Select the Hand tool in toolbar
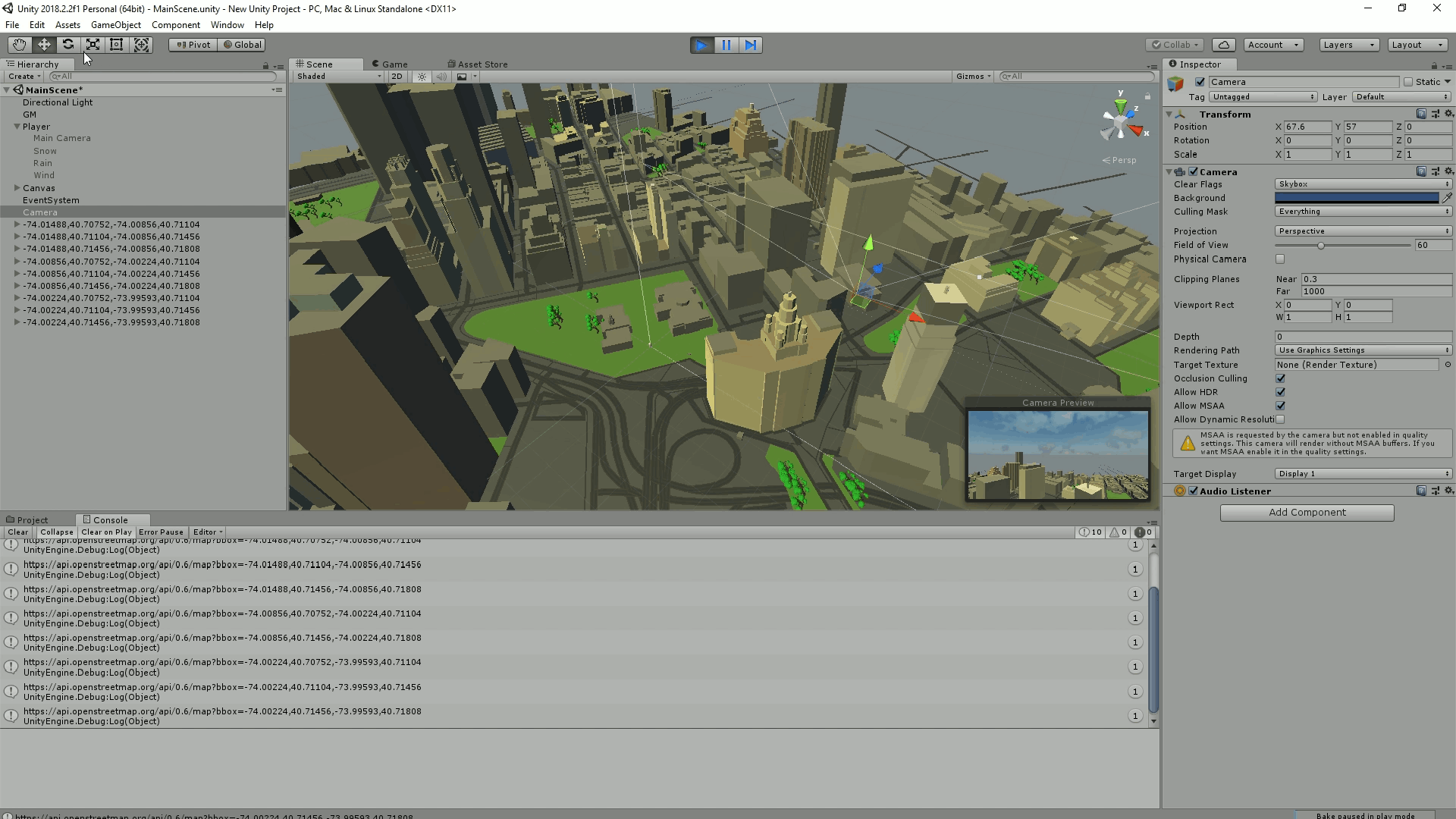Image resolution: width=1456 pixels, height=819 pixels. point(20,45)
